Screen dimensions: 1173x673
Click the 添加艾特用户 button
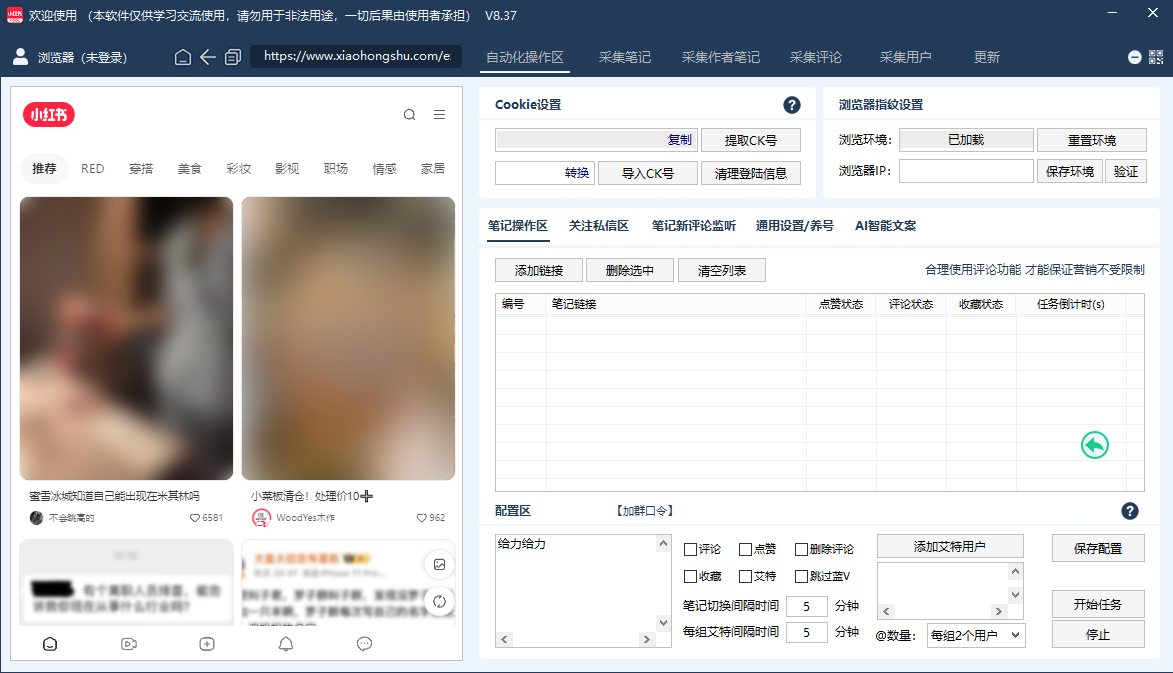pos(949,547)
